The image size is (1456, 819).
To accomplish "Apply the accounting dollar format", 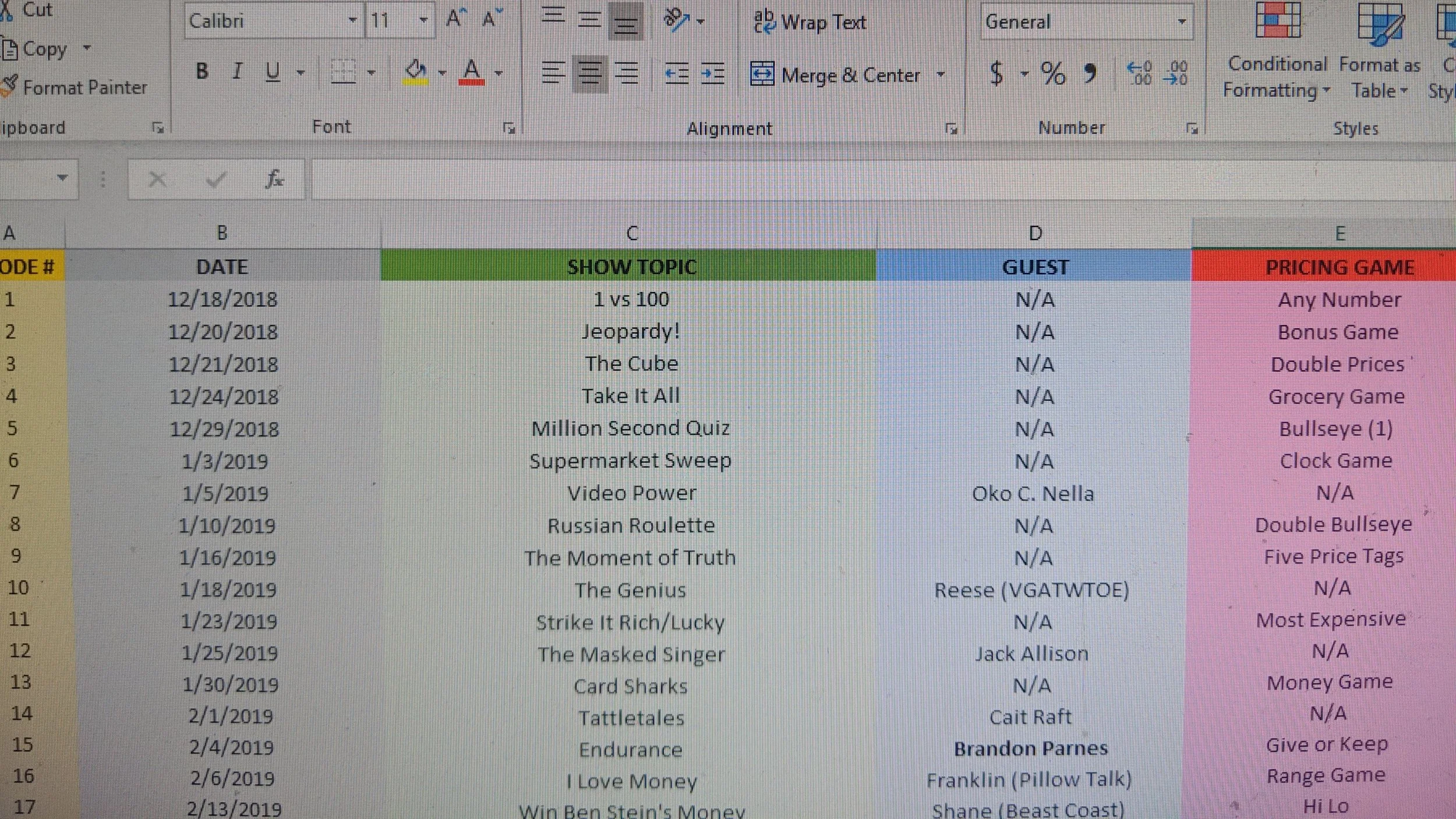I will pos(996,73).
